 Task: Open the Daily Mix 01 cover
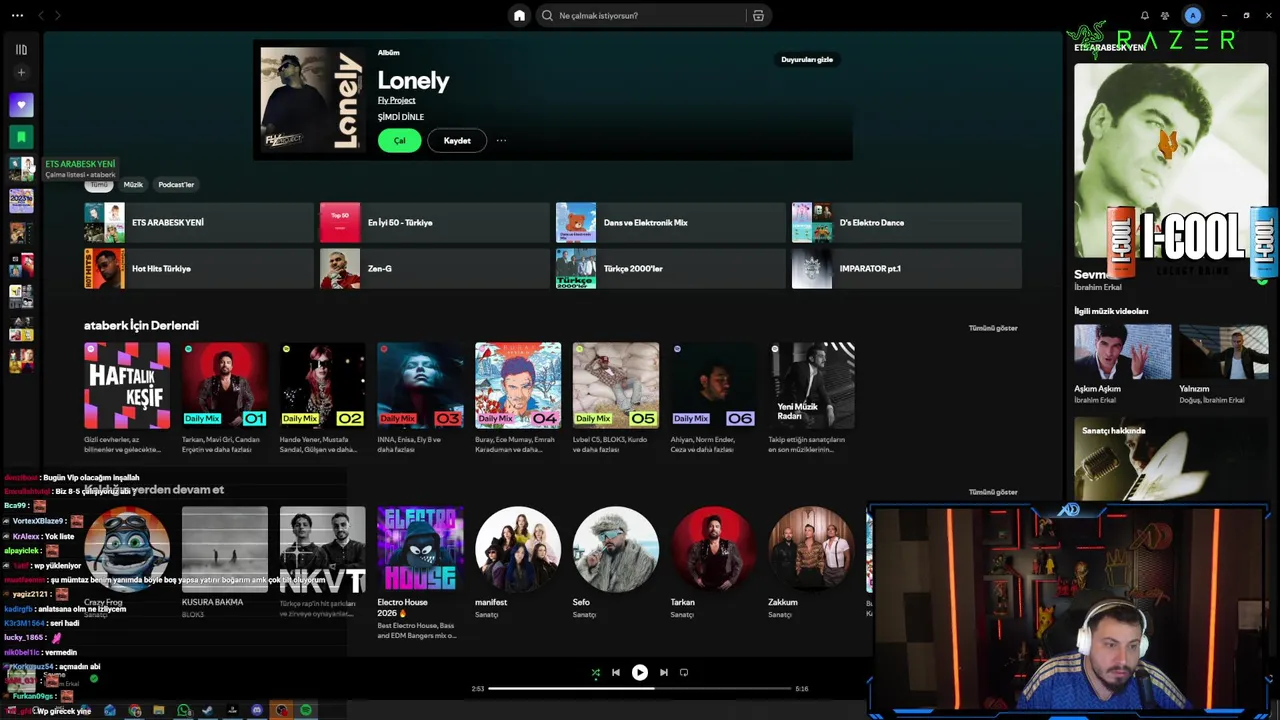(x=225, y=385)
